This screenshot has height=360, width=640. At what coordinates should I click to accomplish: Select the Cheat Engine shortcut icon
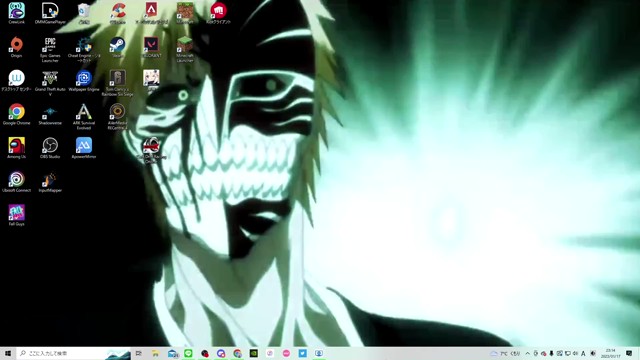[84, 49]
